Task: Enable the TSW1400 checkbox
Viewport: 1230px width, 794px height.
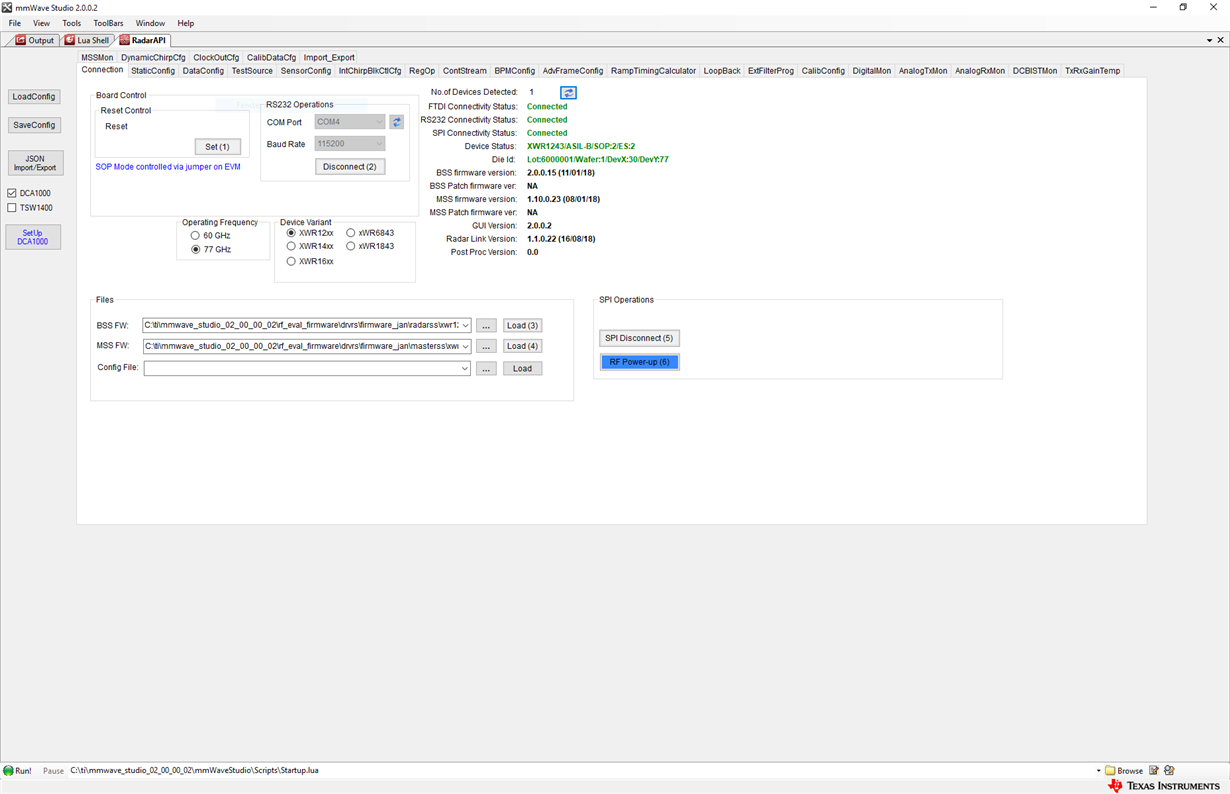Action: click(x=12, y=208)
